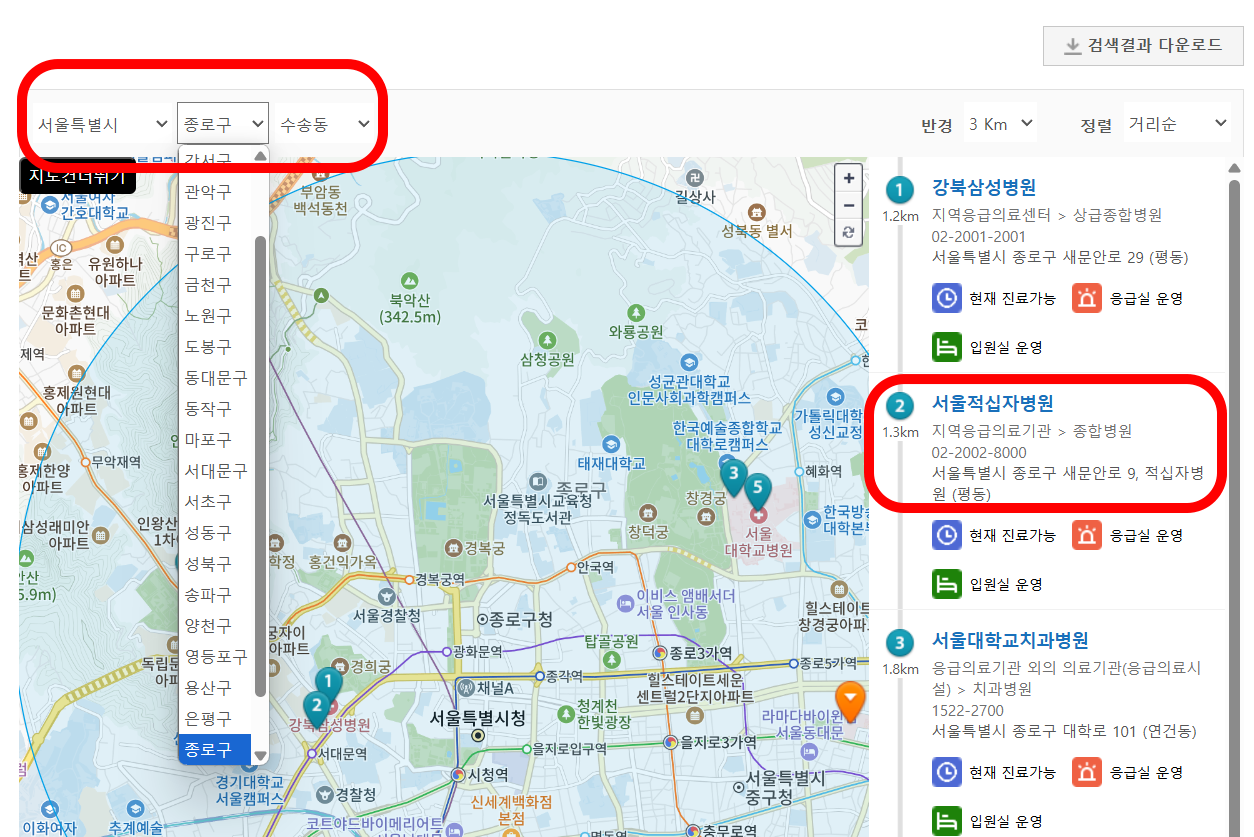Open the 수송동 neighborhood dropdown
Image resolution: width=1254 pixels, height=837 pixels.
[325, 124]
